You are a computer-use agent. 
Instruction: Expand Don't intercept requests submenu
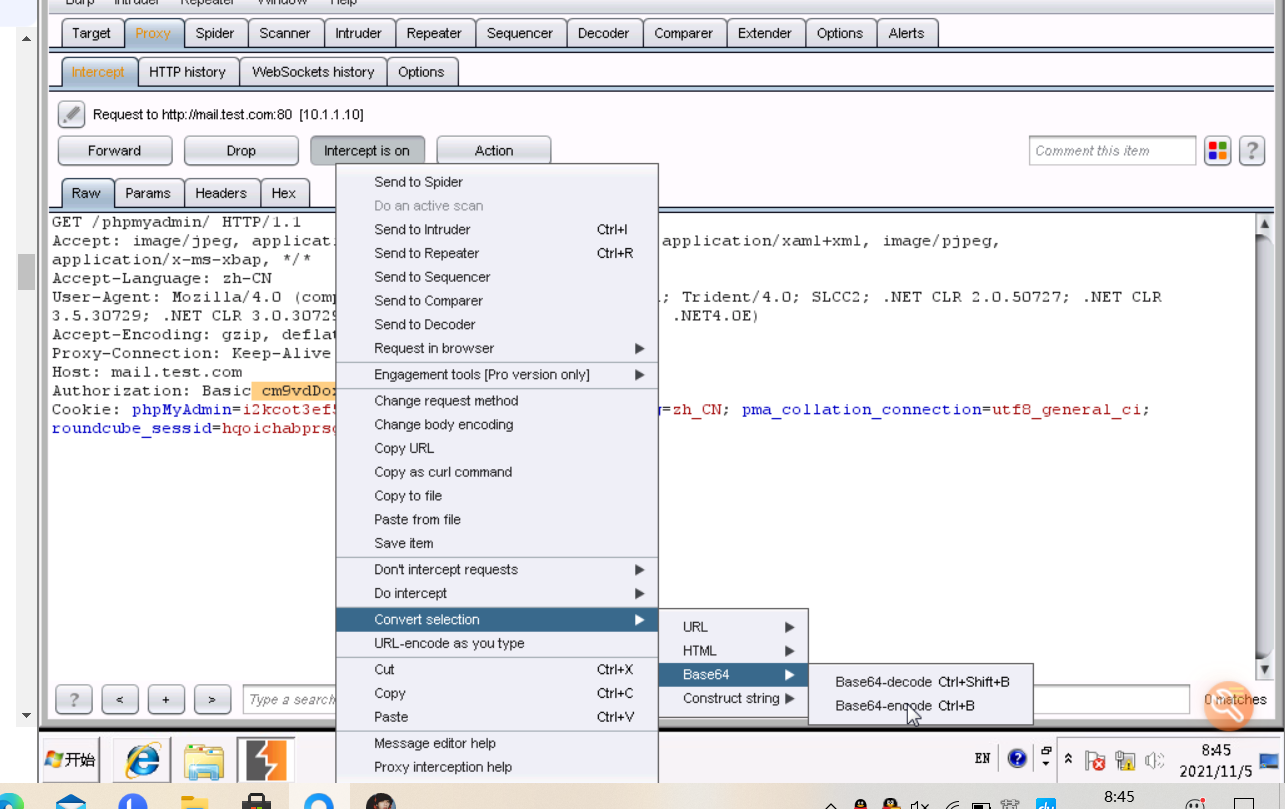click(497, 569)
